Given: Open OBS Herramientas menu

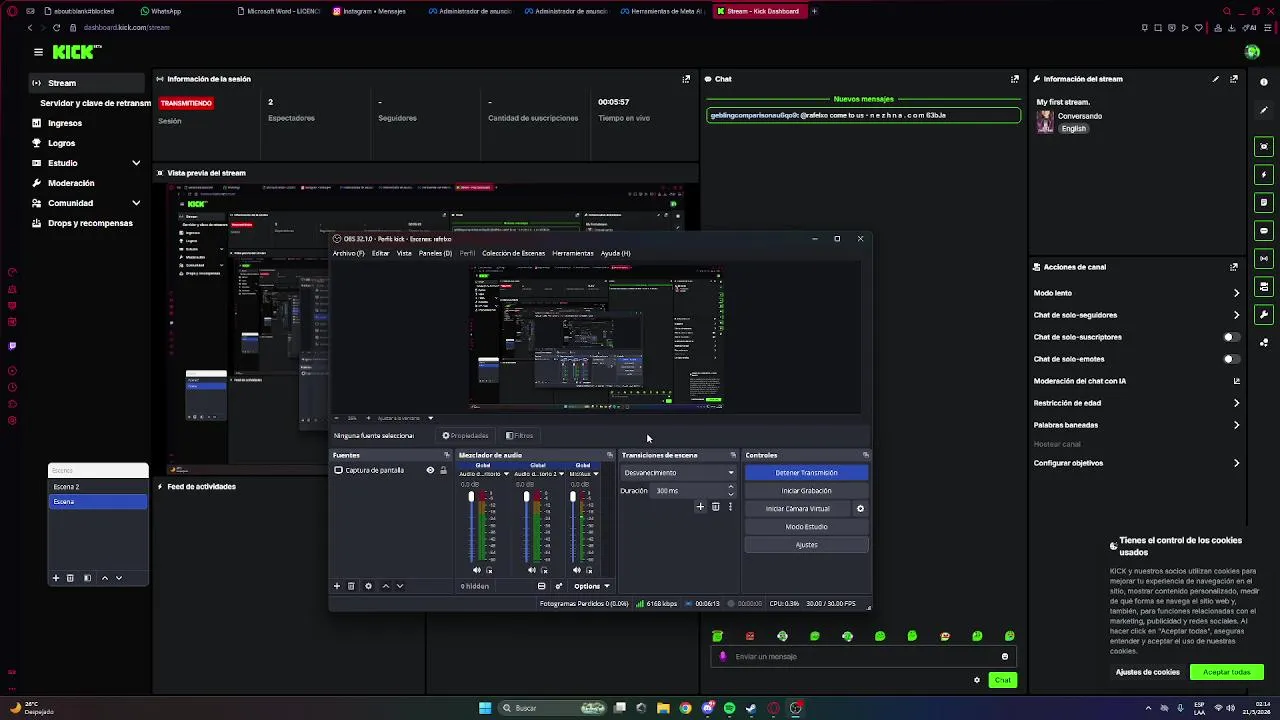Looking at the screenshot, I should (572, 253).
